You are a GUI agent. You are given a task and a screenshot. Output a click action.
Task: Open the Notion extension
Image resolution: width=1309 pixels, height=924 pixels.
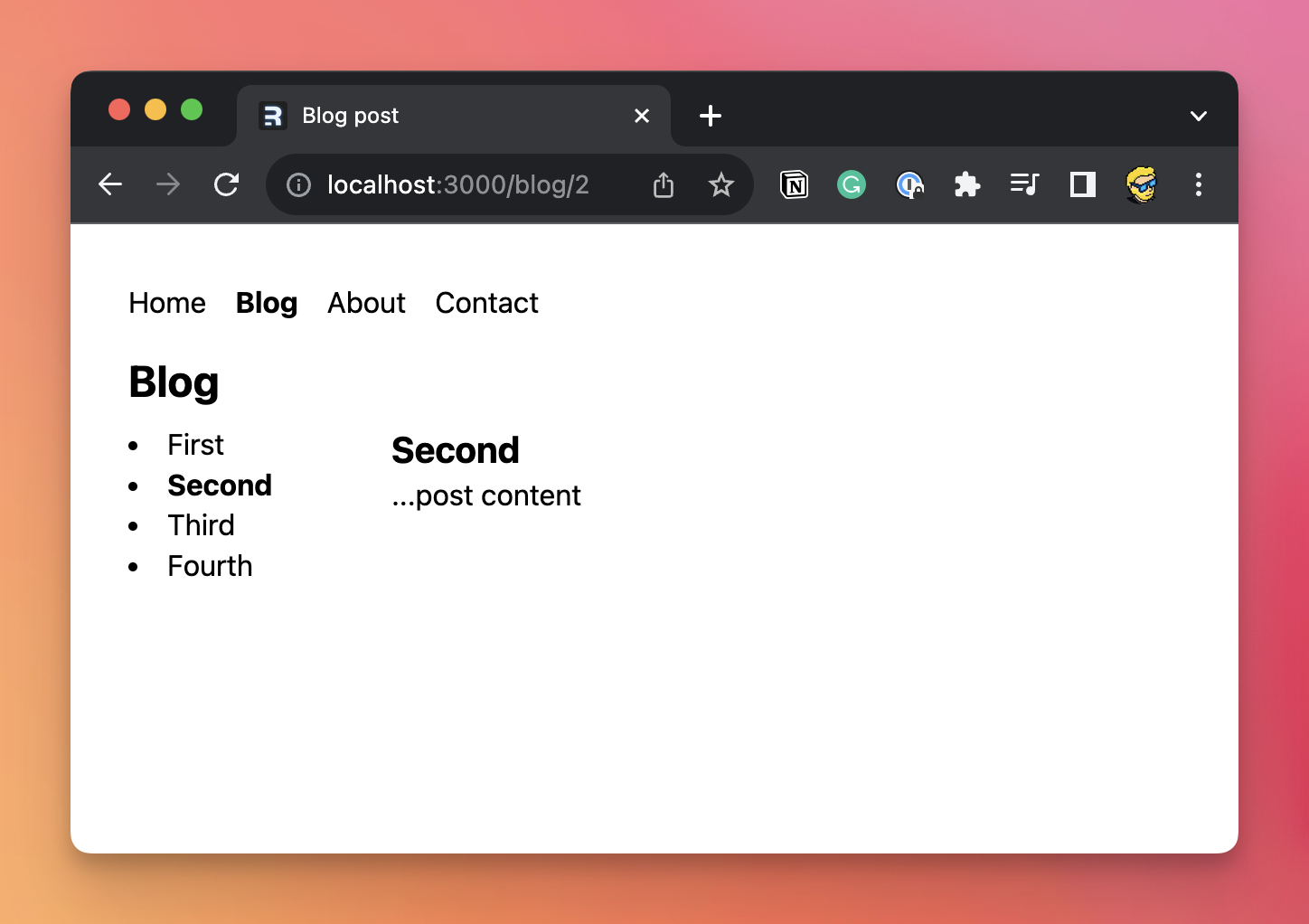(x=794, y=185)
